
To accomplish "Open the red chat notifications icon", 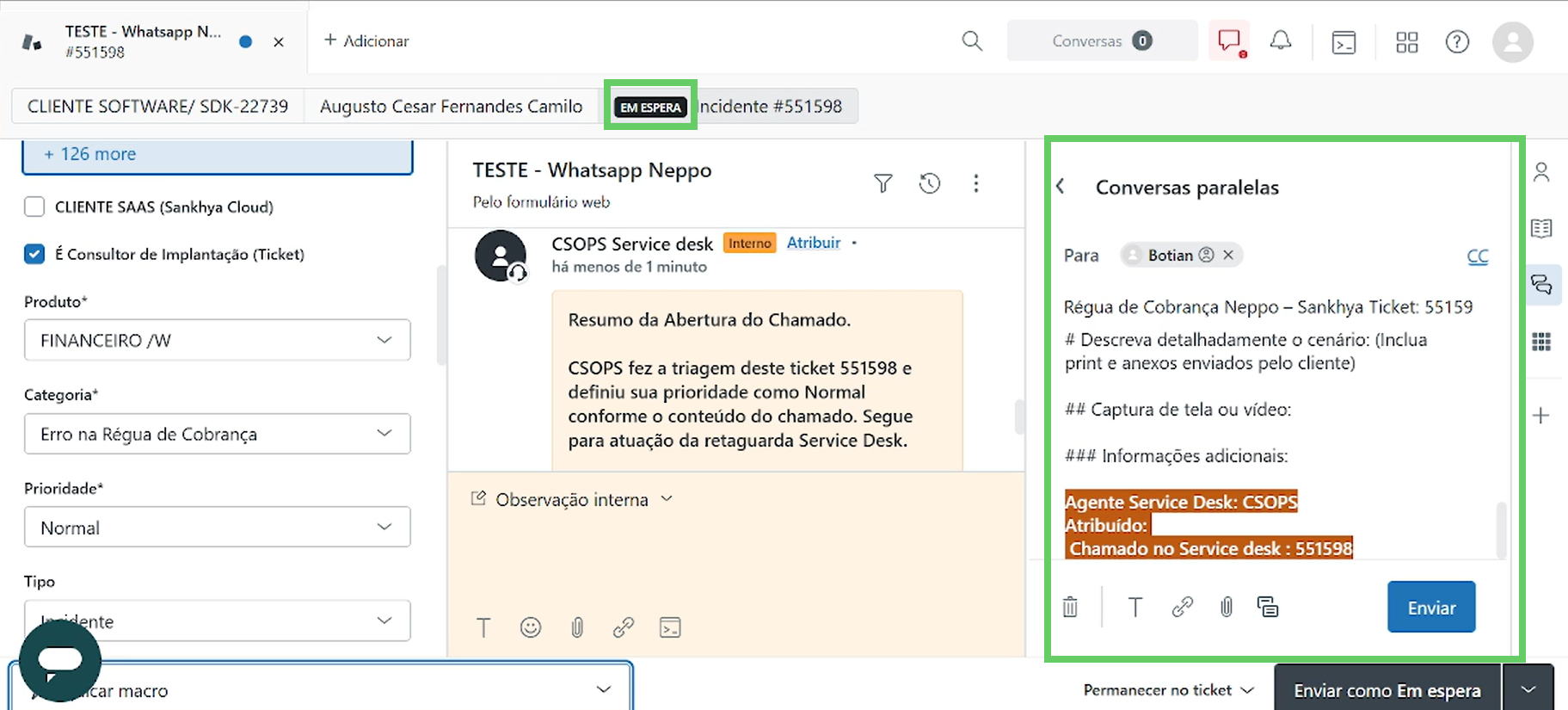I will point(1230,40).
